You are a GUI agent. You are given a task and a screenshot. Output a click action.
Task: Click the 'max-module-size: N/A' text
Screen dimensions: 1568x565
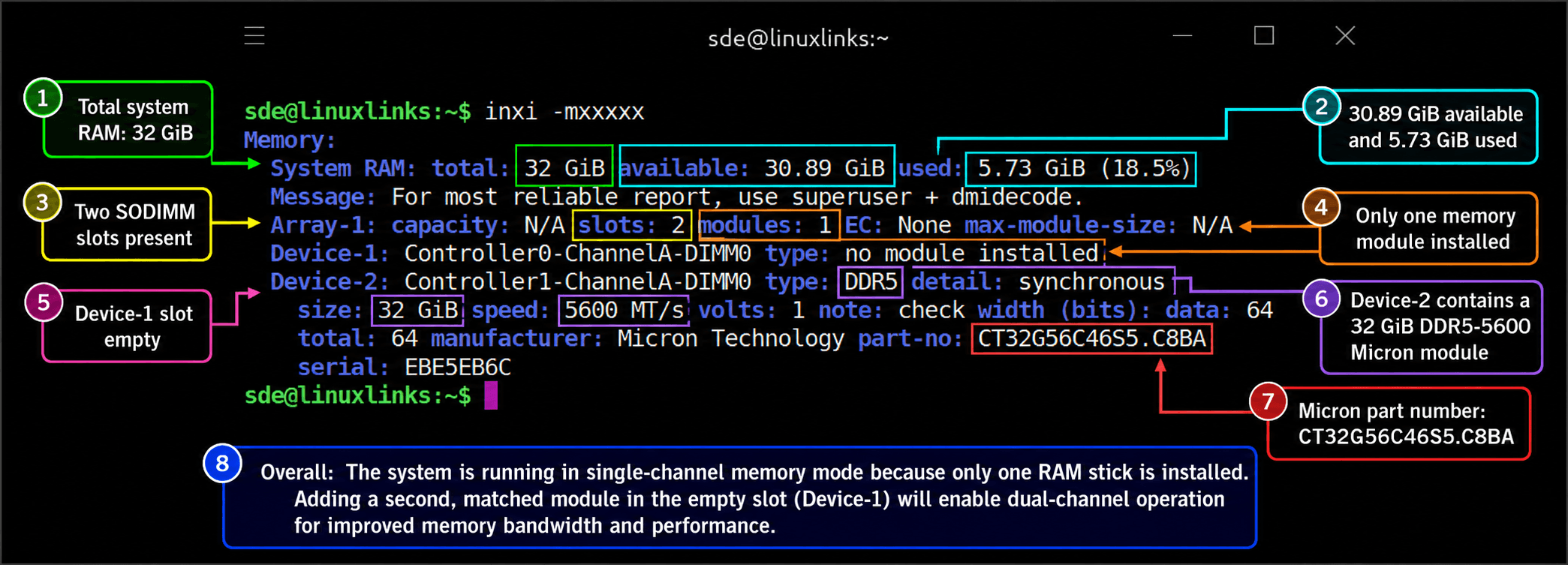1098,226
